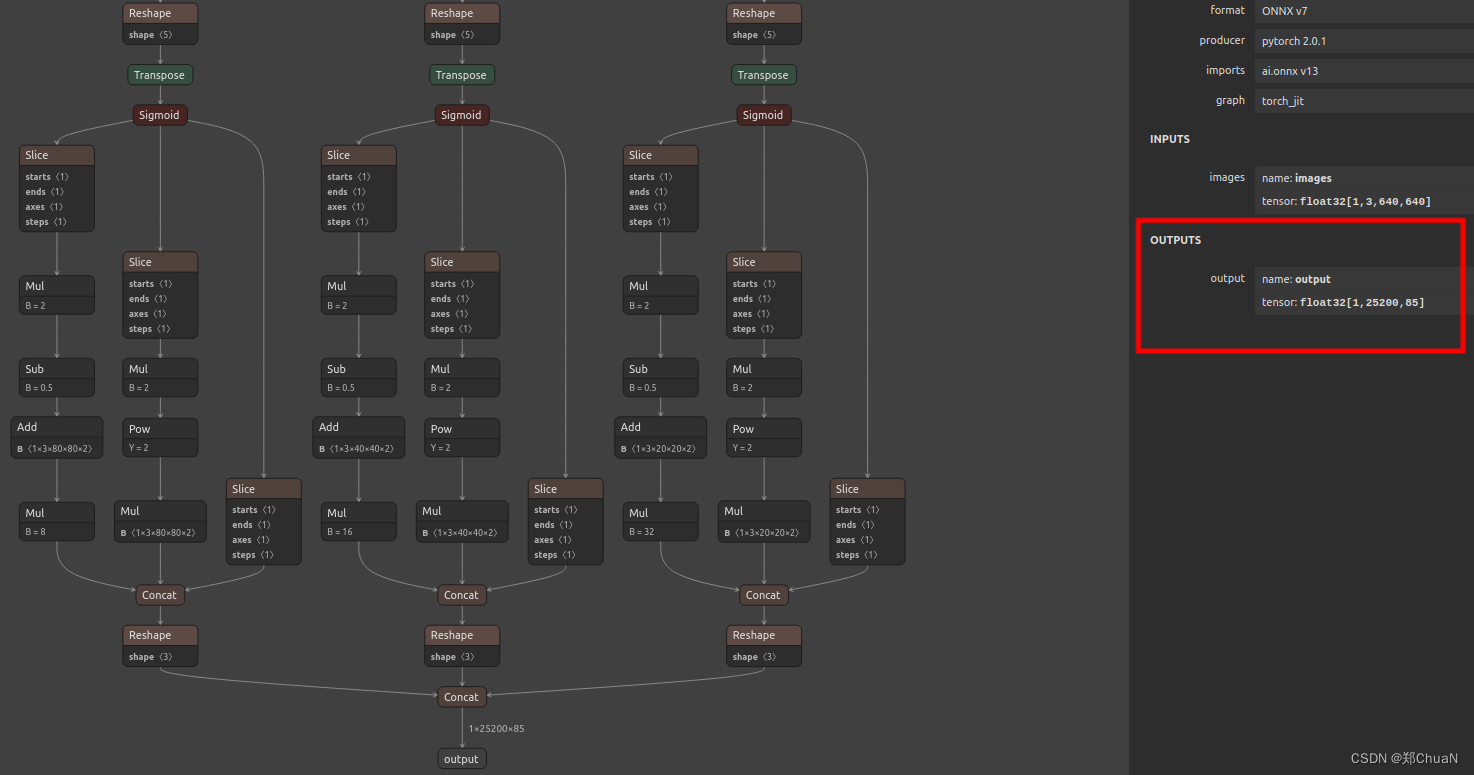Click the Add node with B 1×3×80×80×2
This screenshot has width=1474, height=775.
tap(58, 437)
